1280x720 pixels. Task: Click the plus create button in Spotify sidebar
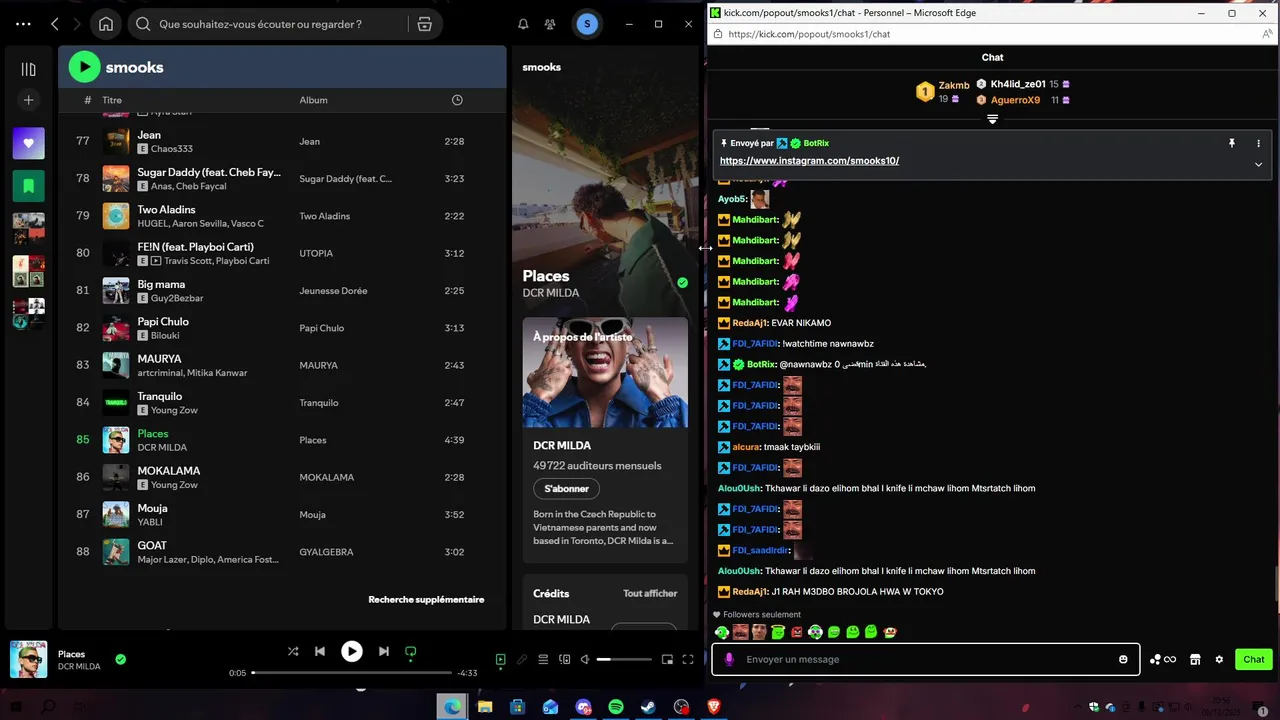coord(28,100)
